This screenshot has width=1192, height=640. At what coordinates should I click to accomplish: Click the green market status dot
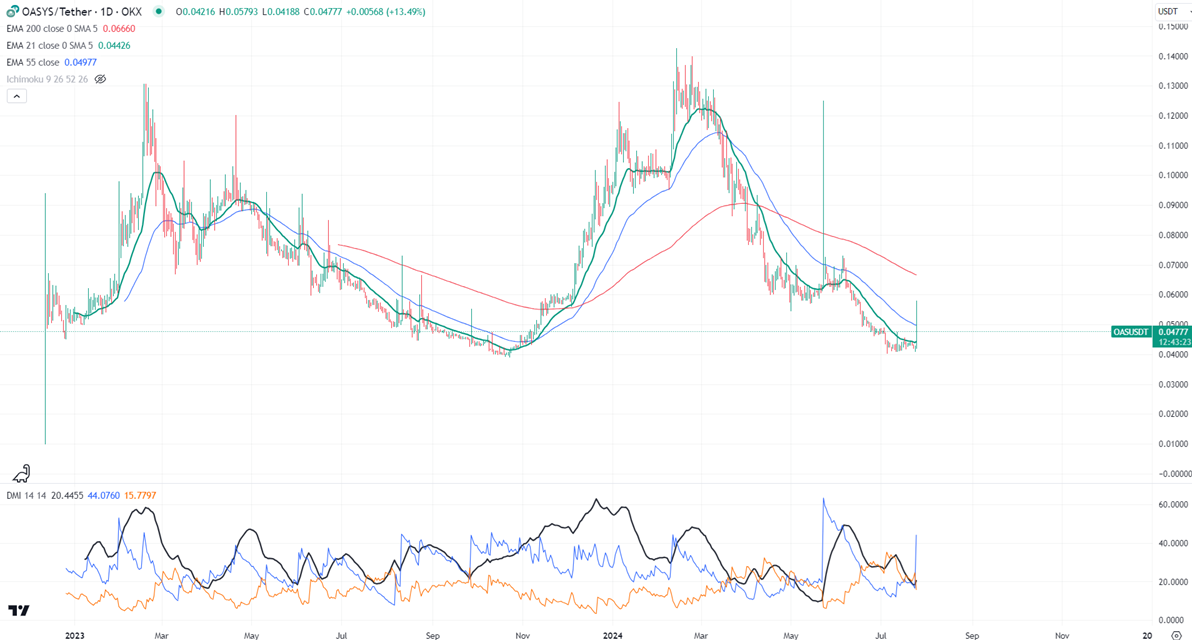(x=158, y=11)
